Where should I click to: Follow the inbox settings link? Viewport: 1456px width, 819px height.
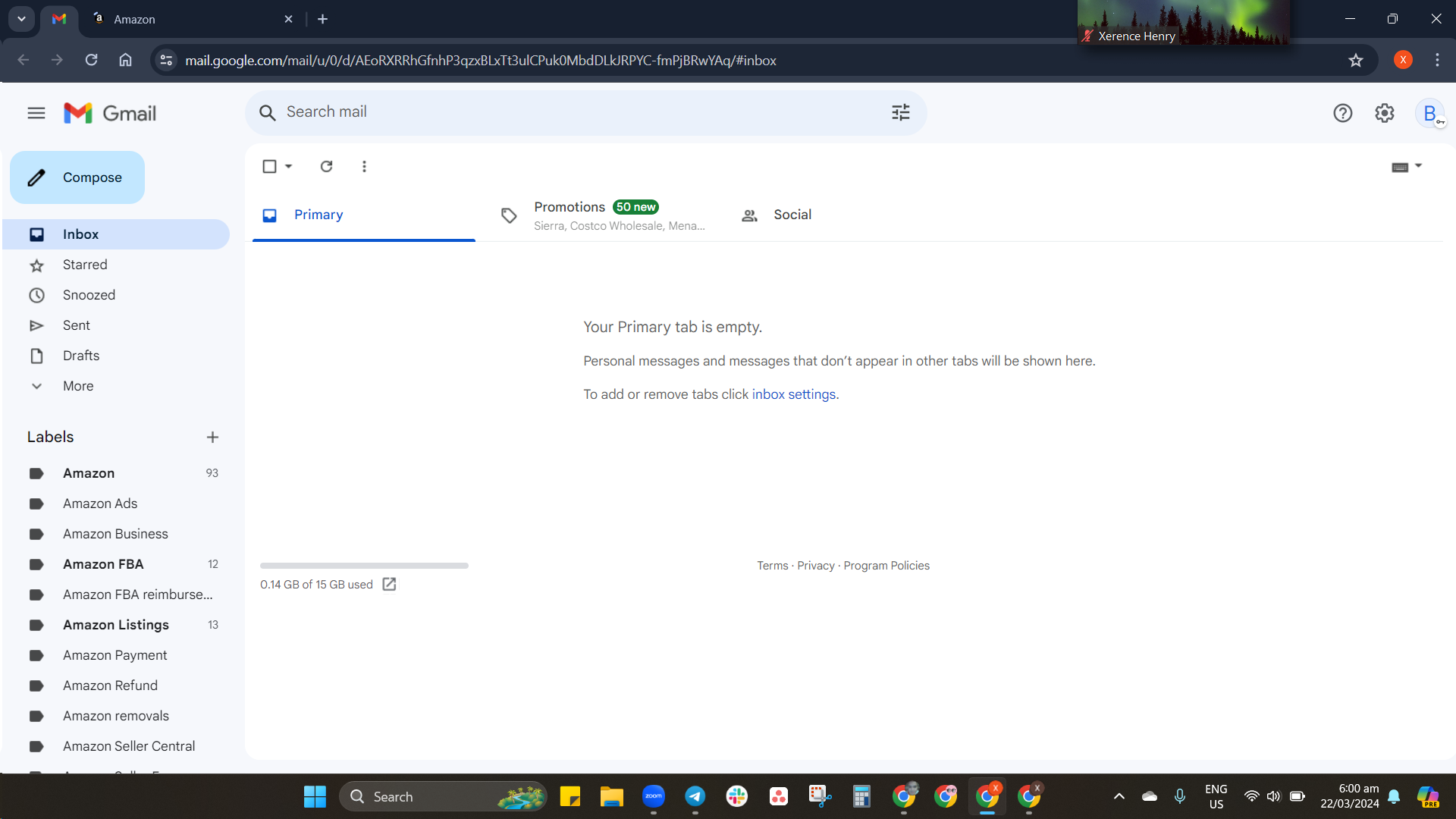pos(794,394)
